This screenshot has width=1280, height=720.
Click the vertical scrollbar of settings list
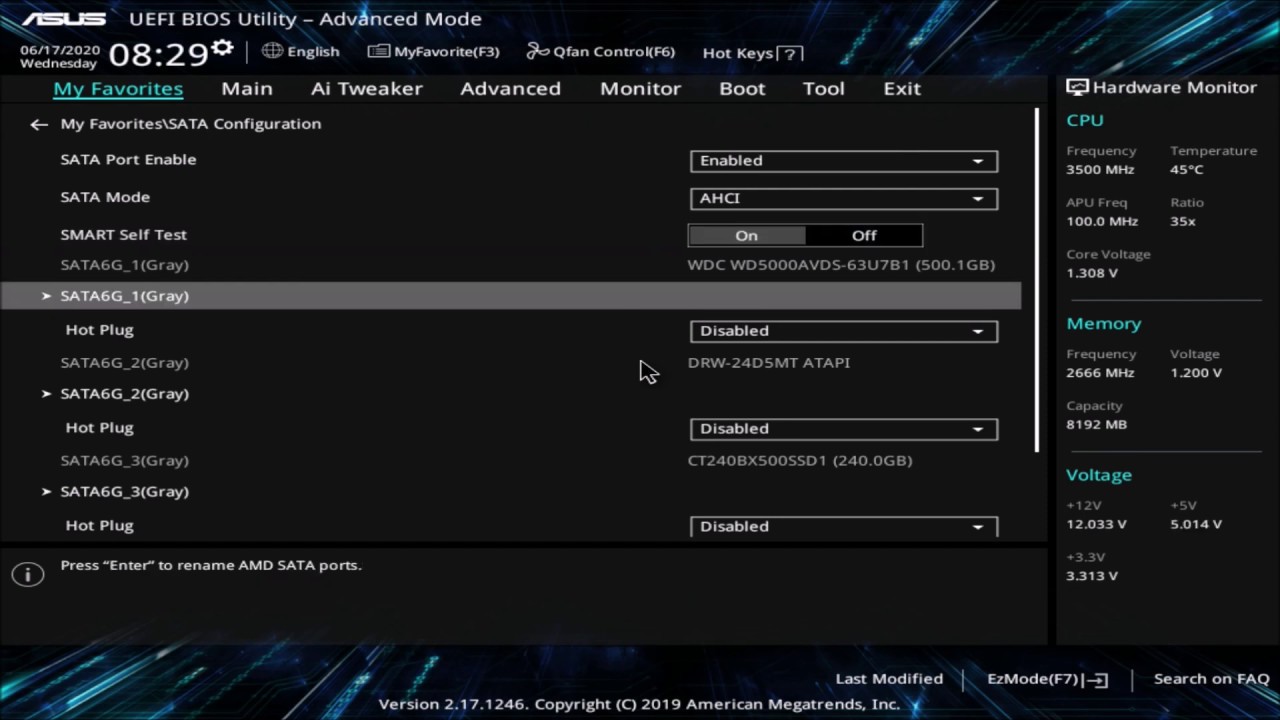point(1037,280)
